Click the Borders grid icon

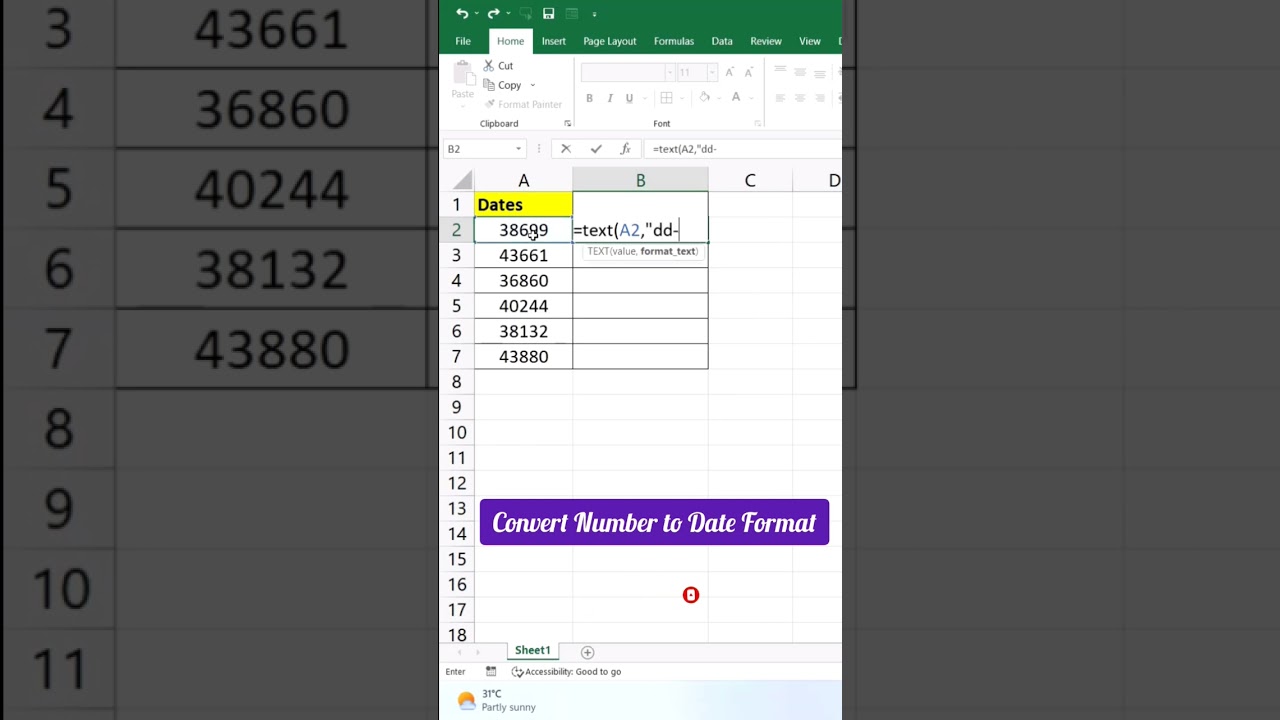(666, 98)
